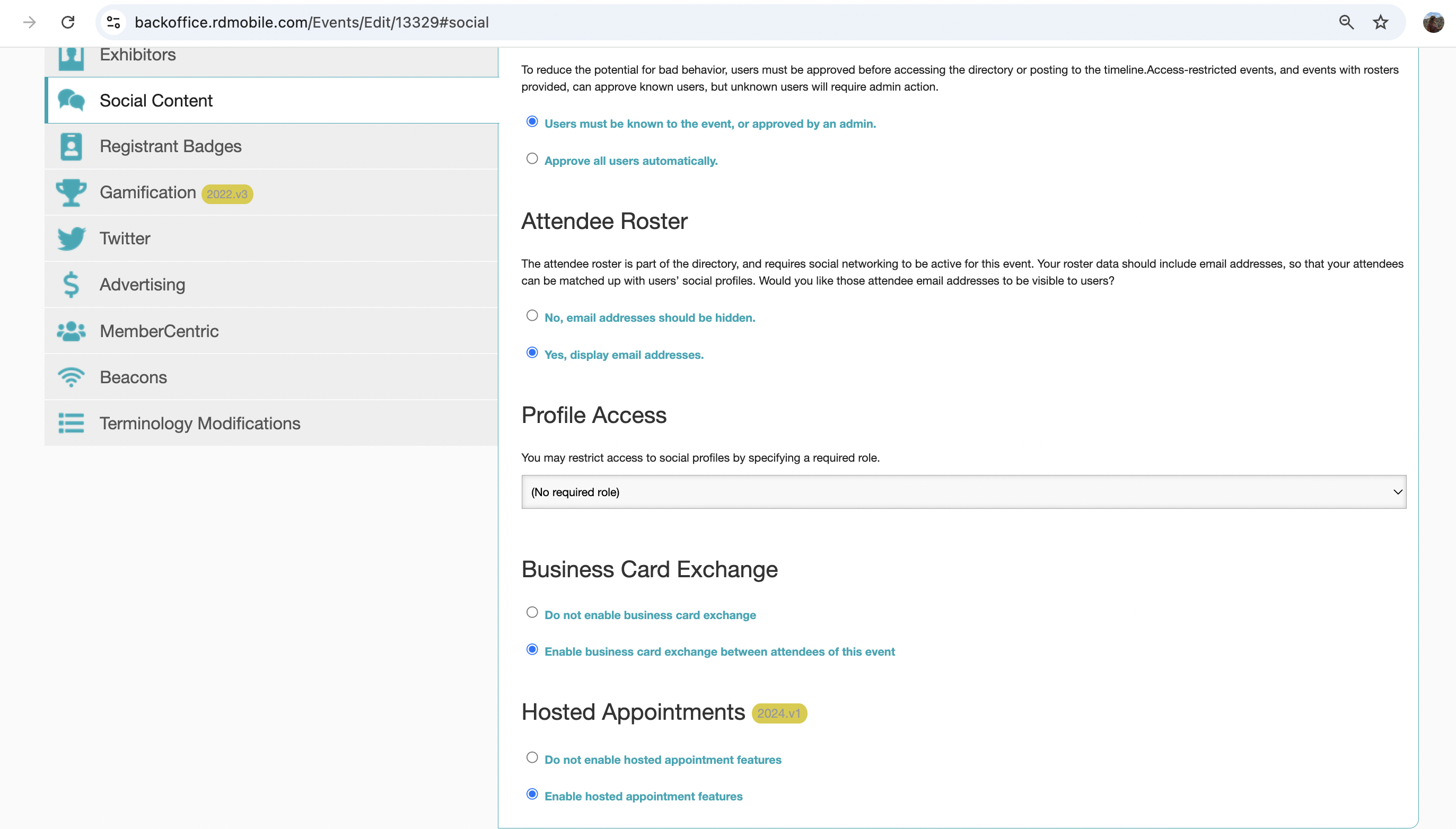Open the required role dropdown
Viewport: 1456px width, 829px height.
[x=963, y=492]
